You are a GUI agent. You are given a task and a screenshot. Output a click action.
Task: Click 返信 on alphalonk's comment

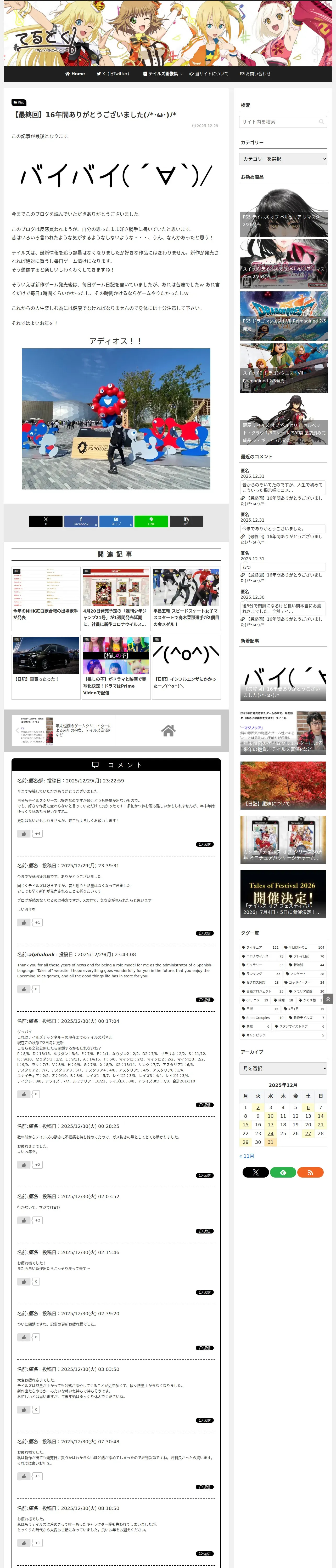[204, 1000]
